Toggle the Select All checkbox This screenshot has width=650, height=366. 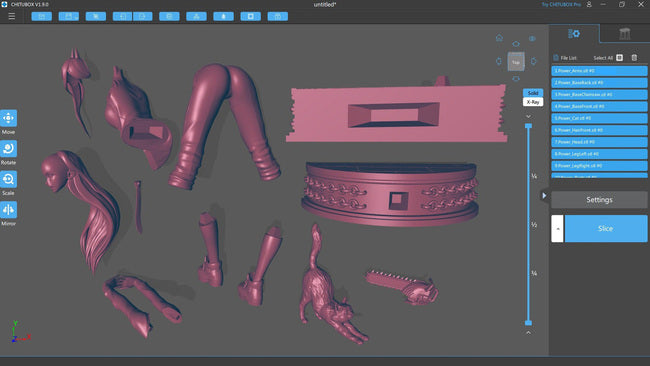(x=619, y=58)
